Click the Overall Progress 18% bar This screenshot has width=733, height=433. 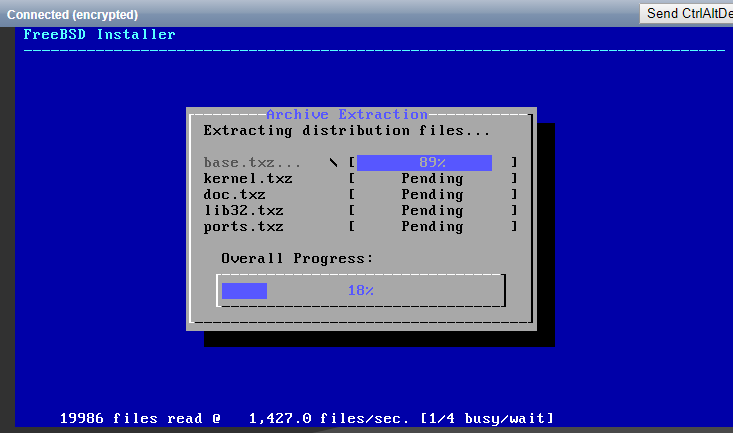(361, 290)
